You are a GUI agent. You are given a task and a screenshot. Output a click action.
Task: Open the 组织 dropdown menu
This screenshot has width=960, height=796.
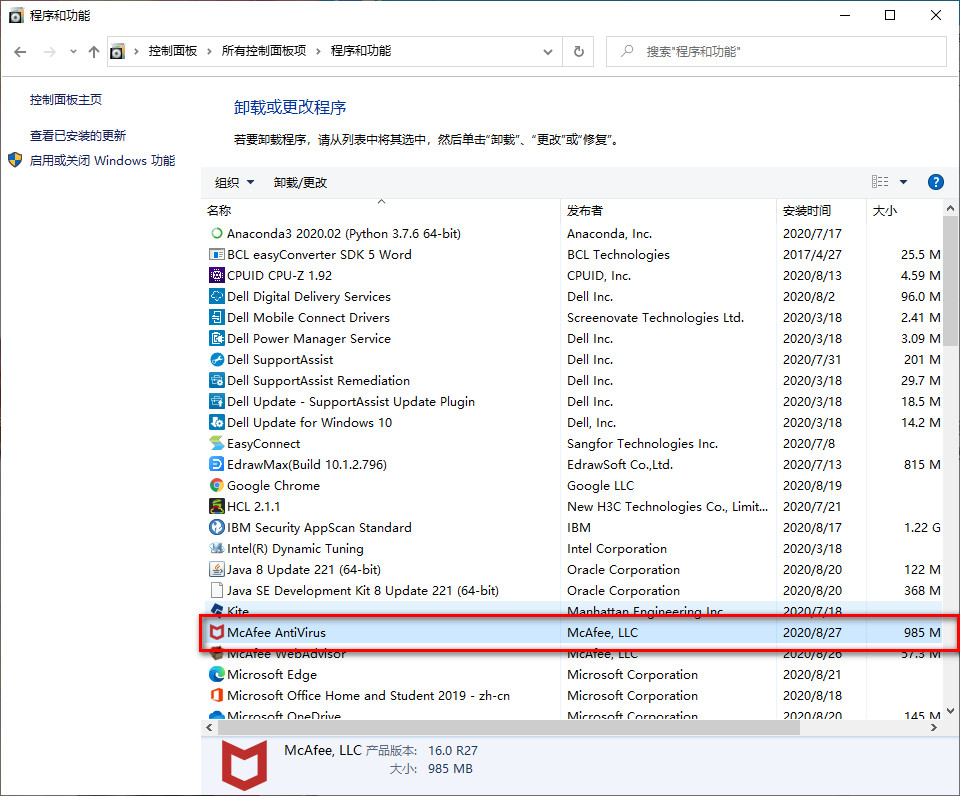click(x=234, y=182)
